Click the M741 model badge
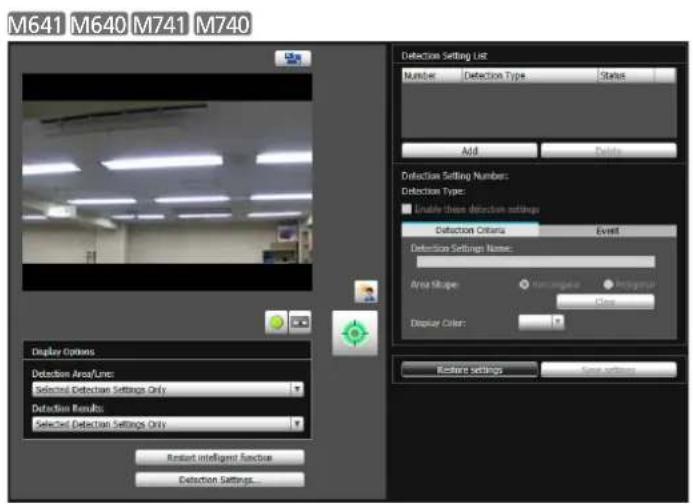 (x=161, y=24)
